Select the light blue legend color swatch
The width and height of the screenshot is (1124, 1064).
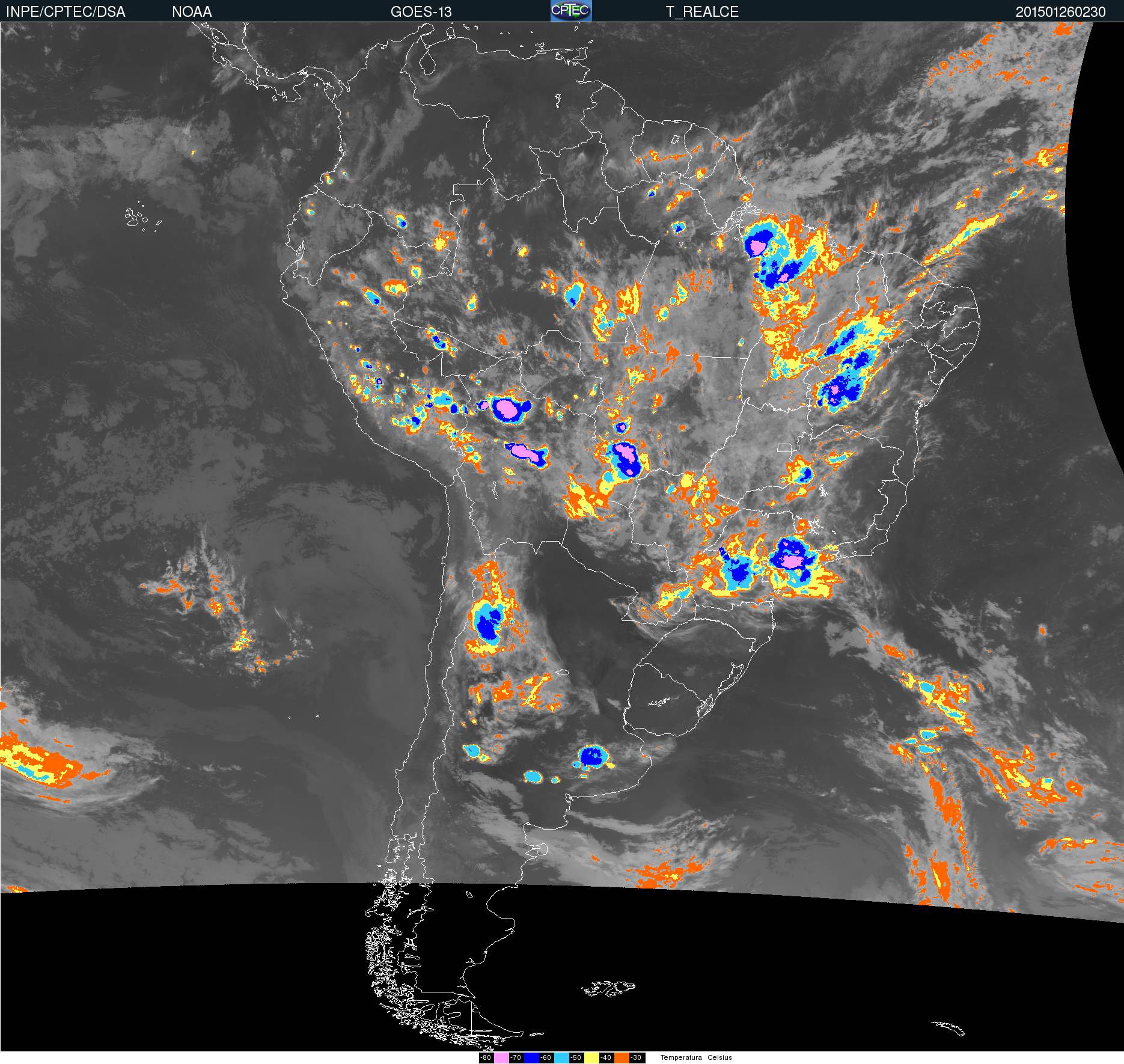561,1057
